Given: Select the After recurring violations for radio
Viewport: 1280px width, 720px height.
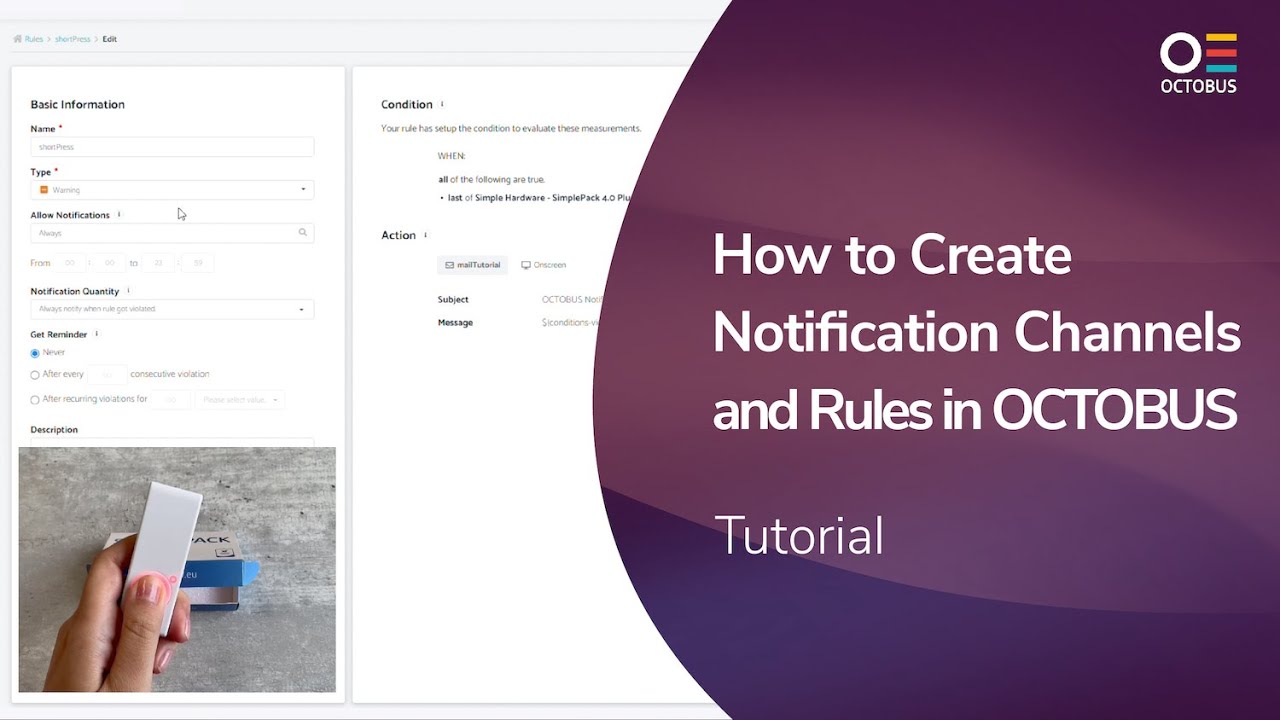Looking at the screenshot, I should pyautogui.click(x=35, y=400).
